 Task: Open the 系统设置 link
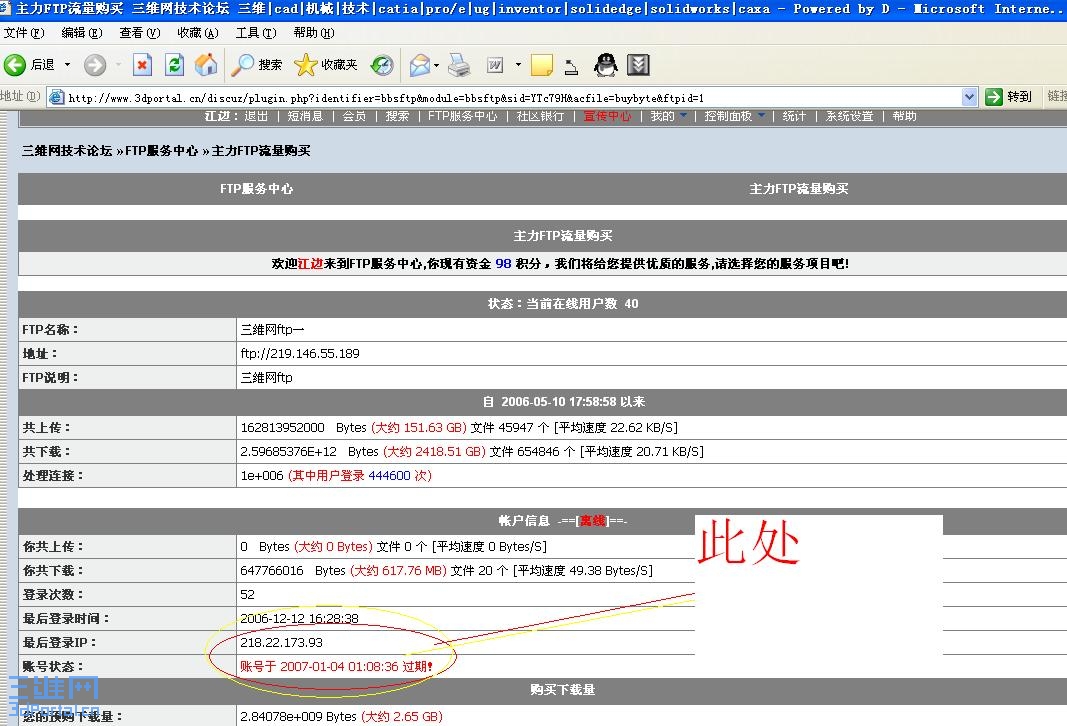849,116
